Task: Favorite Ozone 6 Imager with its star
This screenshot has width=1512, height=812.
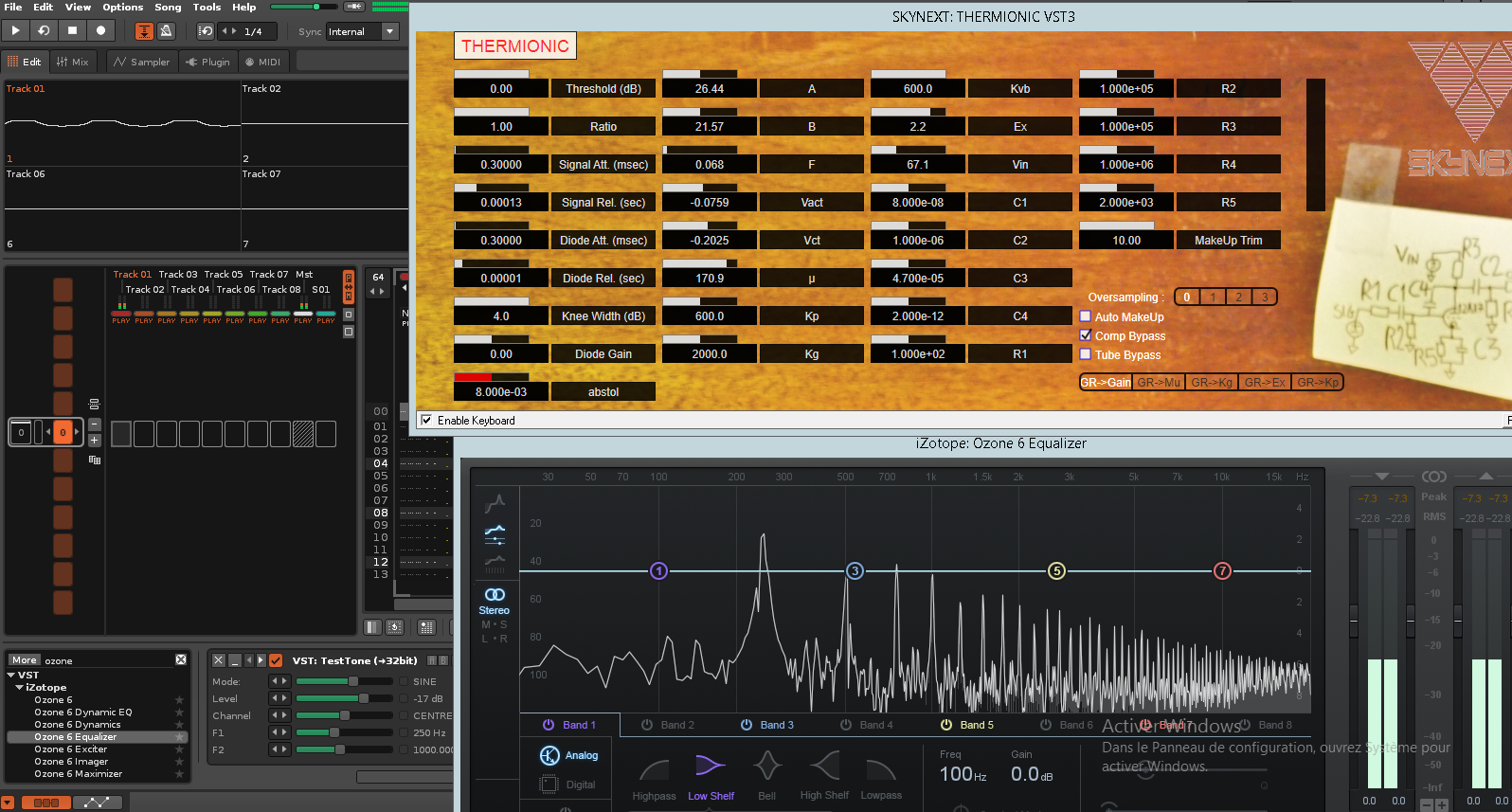Action: click(x=179, y=761)
